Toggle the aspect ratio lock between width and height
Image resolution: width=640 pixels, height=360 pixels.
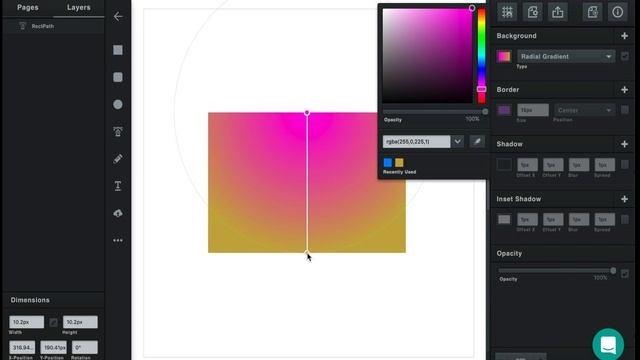pyautogui.click(x=53, y=322)
